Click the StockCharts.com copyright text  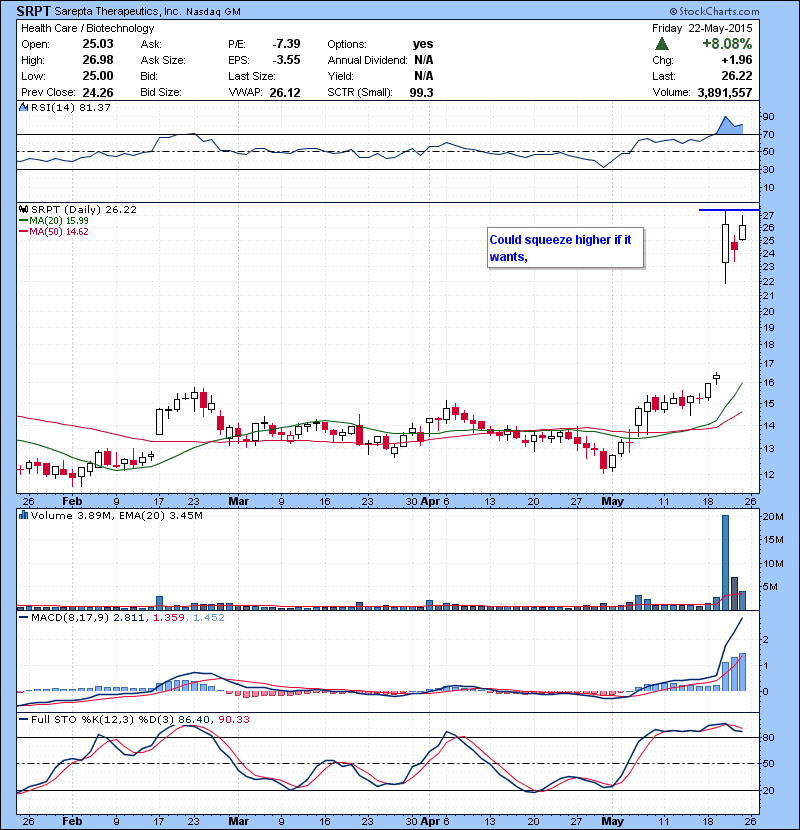(714, 11)
